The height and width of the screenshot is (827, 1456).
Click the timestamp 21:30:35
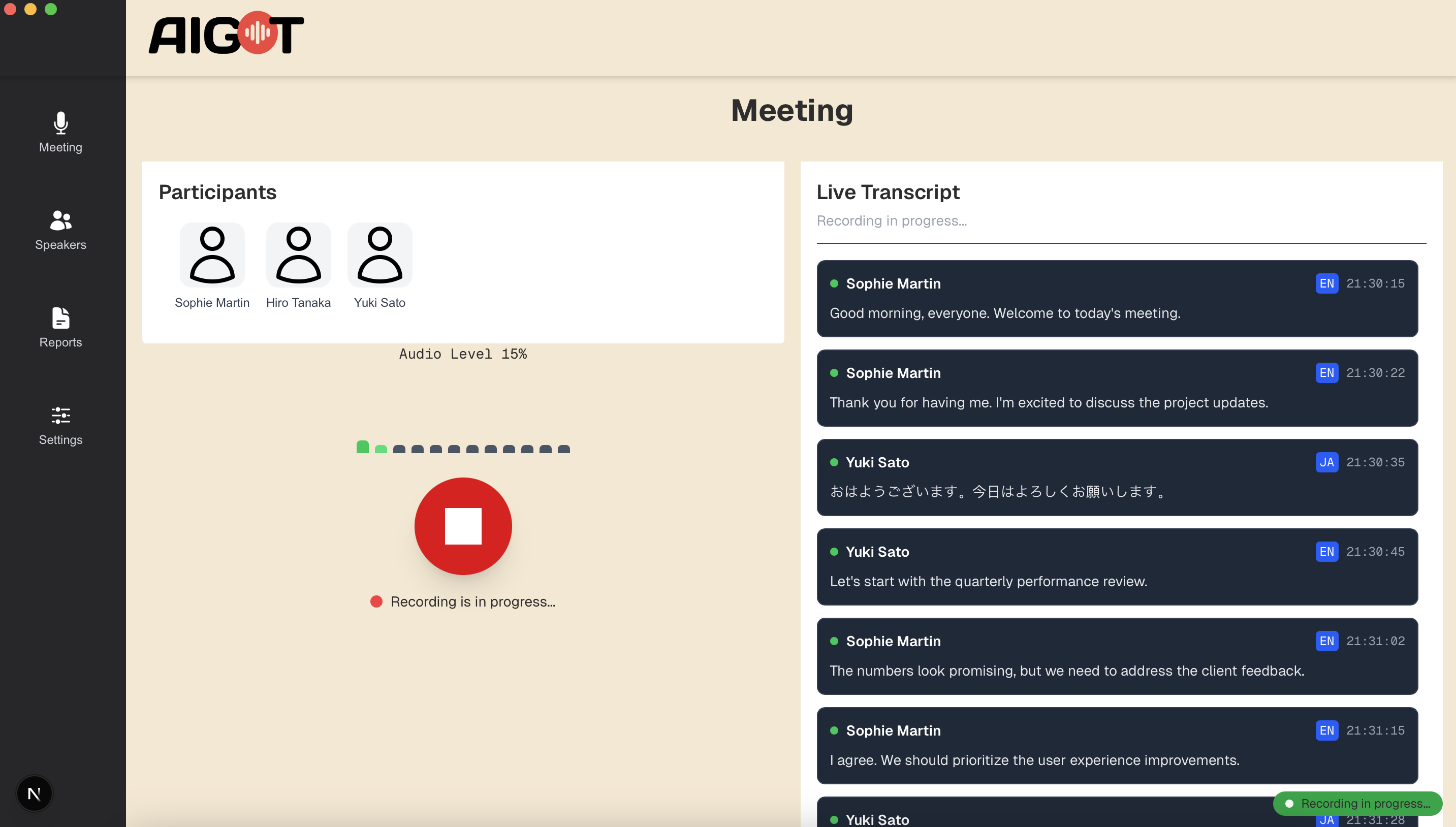pos(1375,462)
